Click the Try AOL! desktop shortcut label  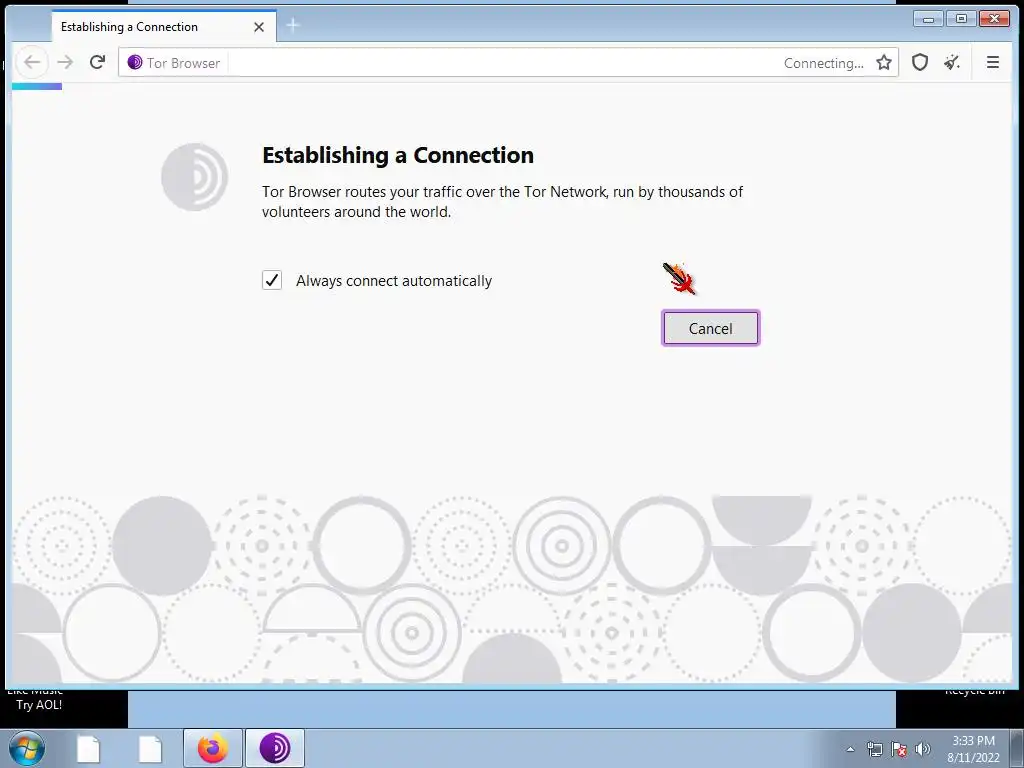(39, 705)
